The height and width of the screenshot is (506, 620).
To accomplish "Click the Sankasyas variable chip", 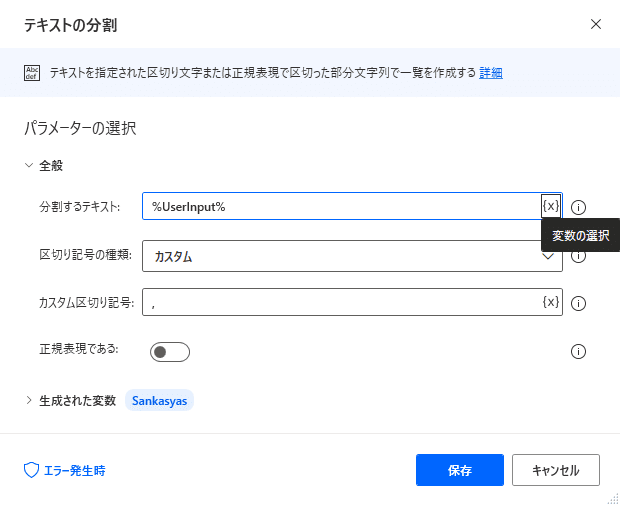I will pyautogui.click(x=159, y=400).
